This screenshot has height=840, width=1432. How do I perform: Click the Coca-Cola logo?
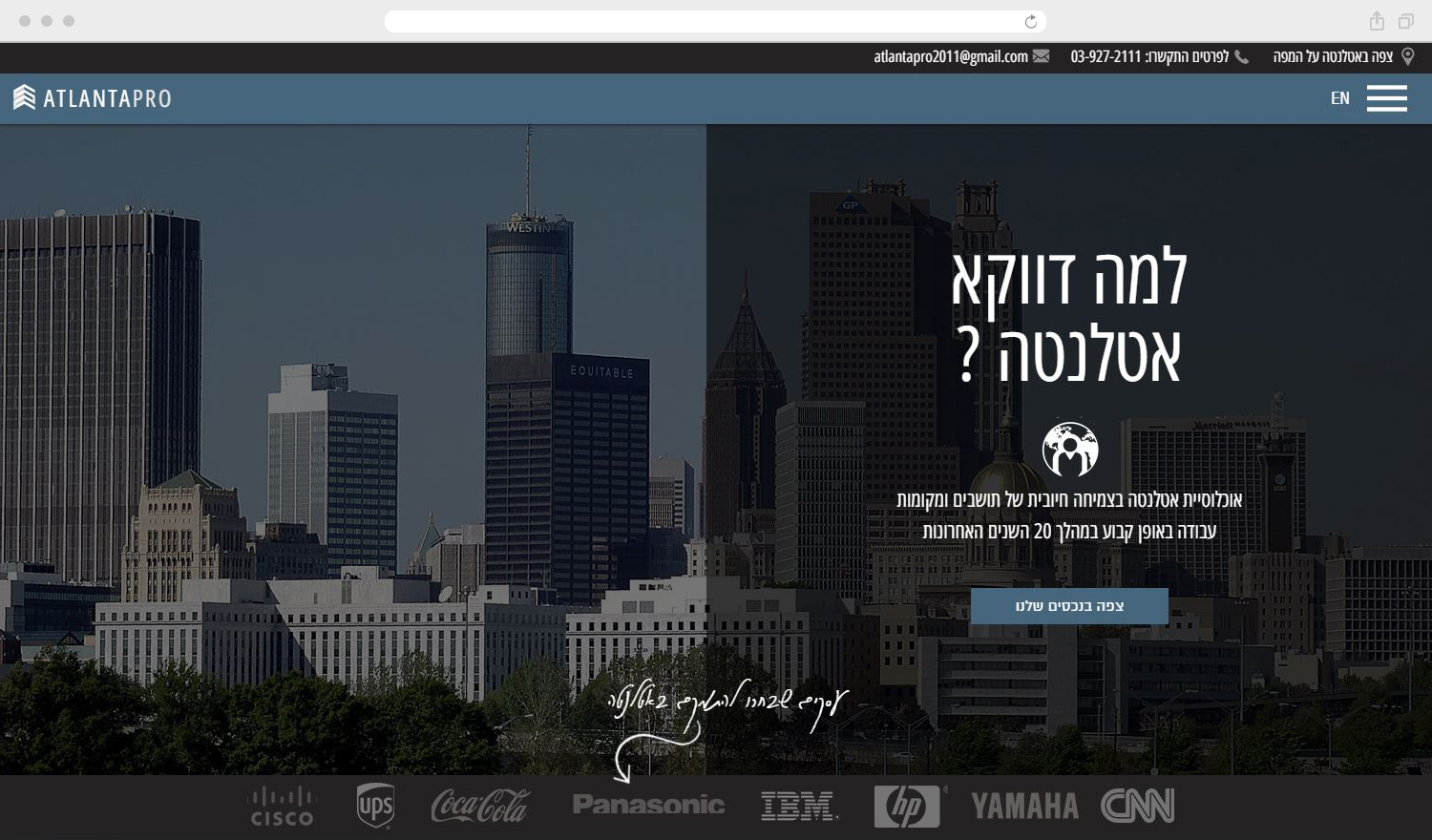(479, 807)
